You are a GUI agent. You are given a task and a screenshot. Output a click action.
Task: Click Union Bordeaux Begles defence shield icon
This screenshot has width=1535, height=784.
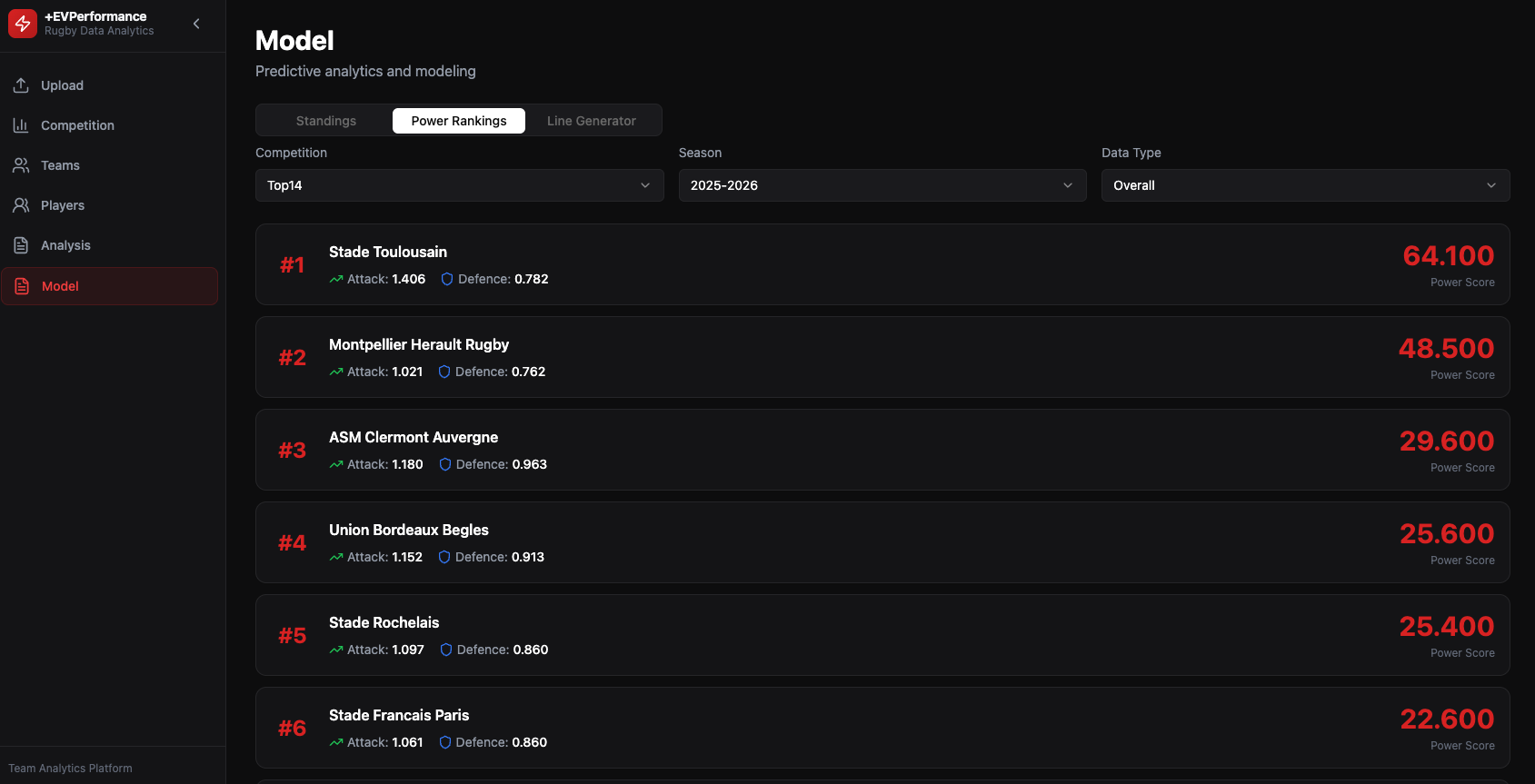point(444,557)
